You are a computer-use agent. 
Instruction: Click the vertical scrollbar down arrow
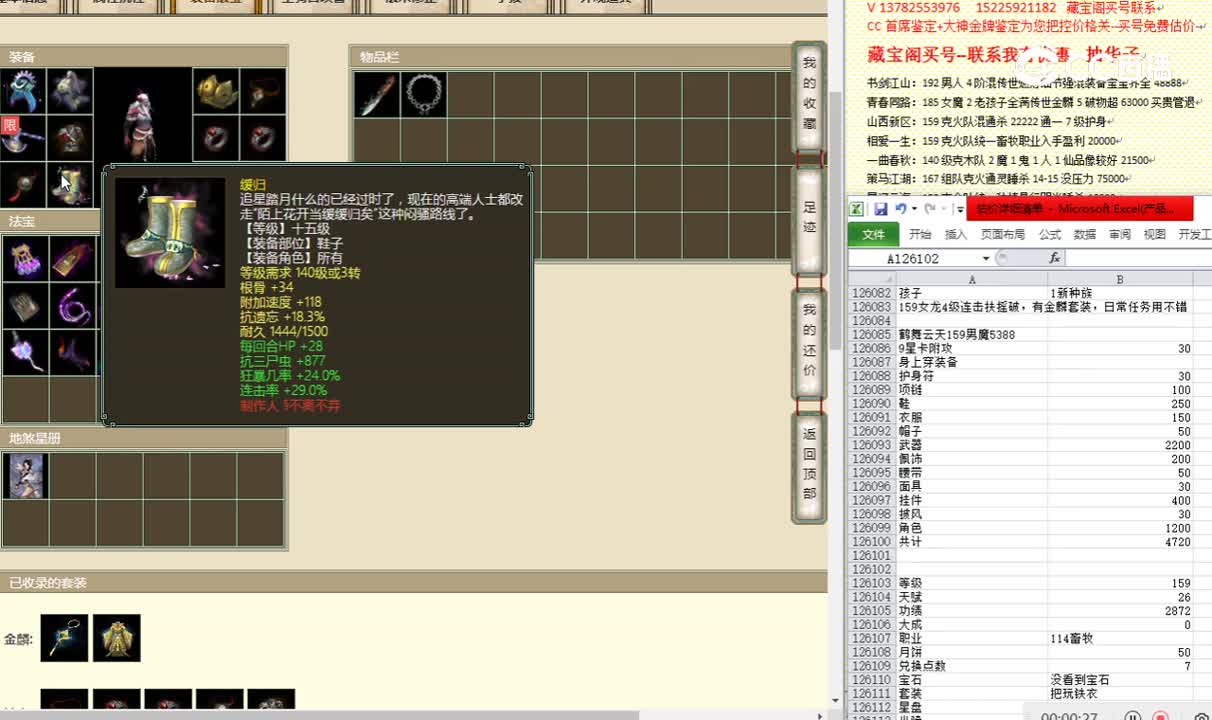[x=834, y=701]
